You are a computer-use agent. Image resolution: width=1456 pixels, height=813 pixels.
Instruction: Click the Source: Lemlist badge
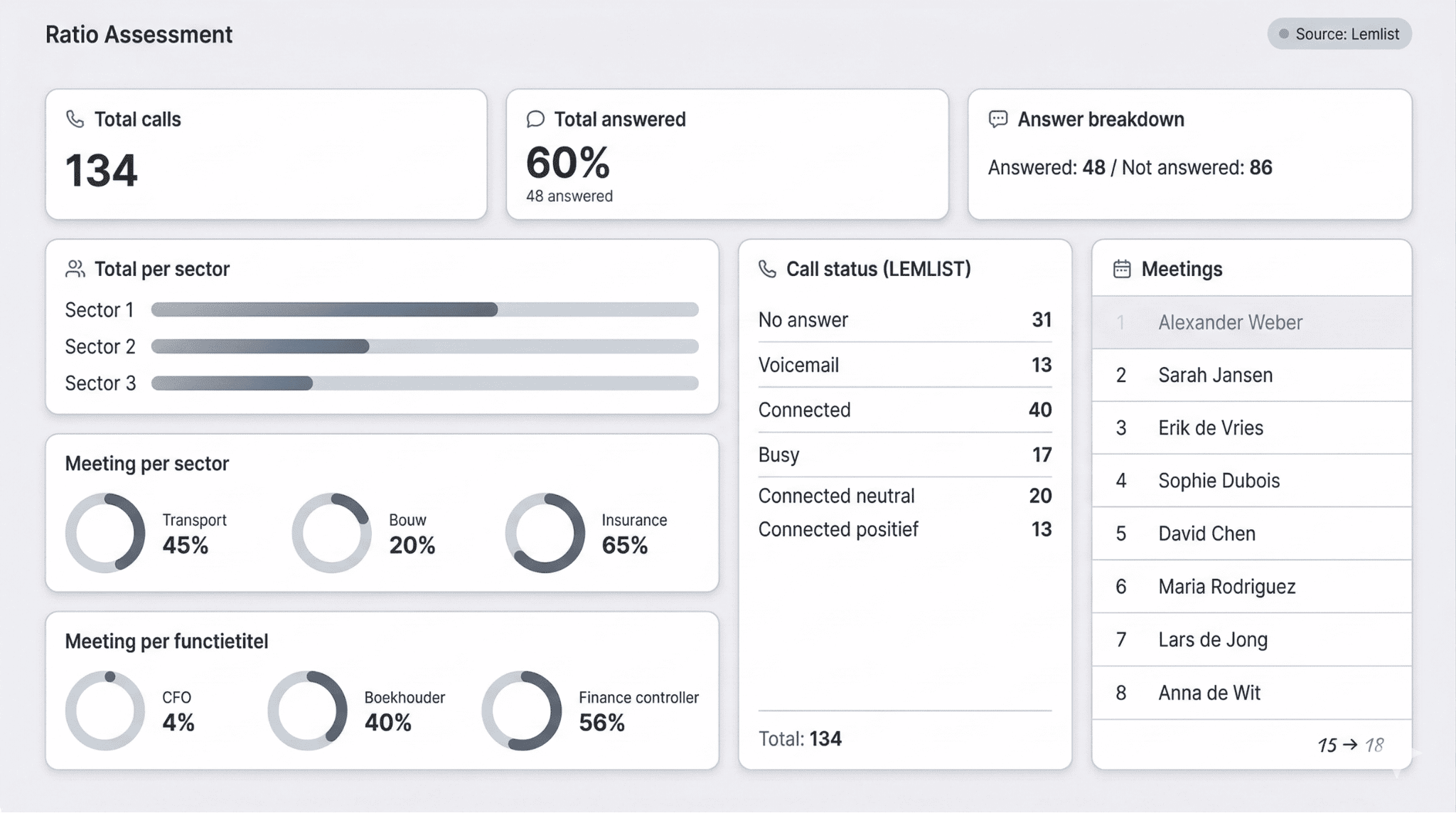click(1339, 34)
